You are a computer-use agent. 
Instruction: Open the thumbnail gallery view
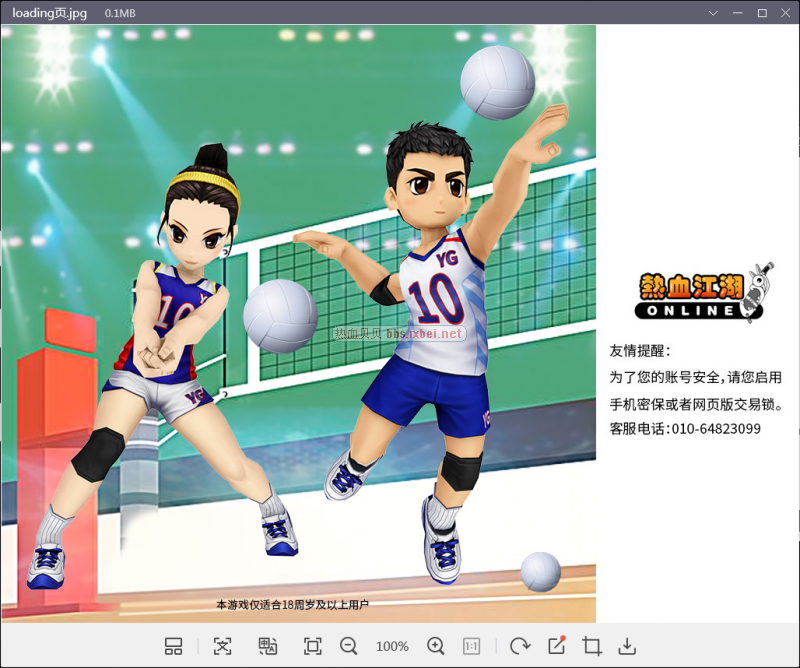tap(174, 646)
